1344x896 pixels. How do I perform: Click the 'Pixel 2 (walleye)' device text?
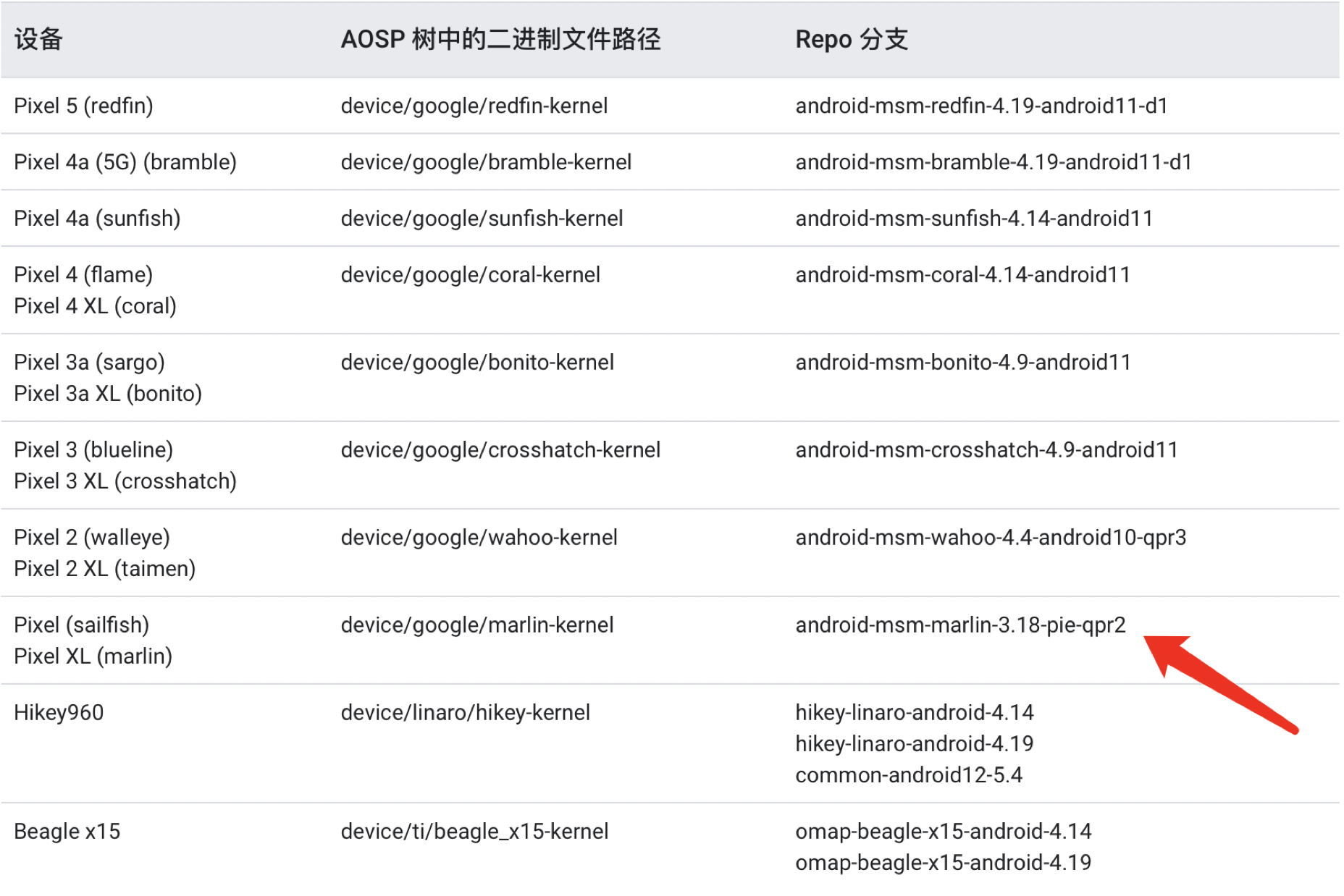click(x=92, y=538)
